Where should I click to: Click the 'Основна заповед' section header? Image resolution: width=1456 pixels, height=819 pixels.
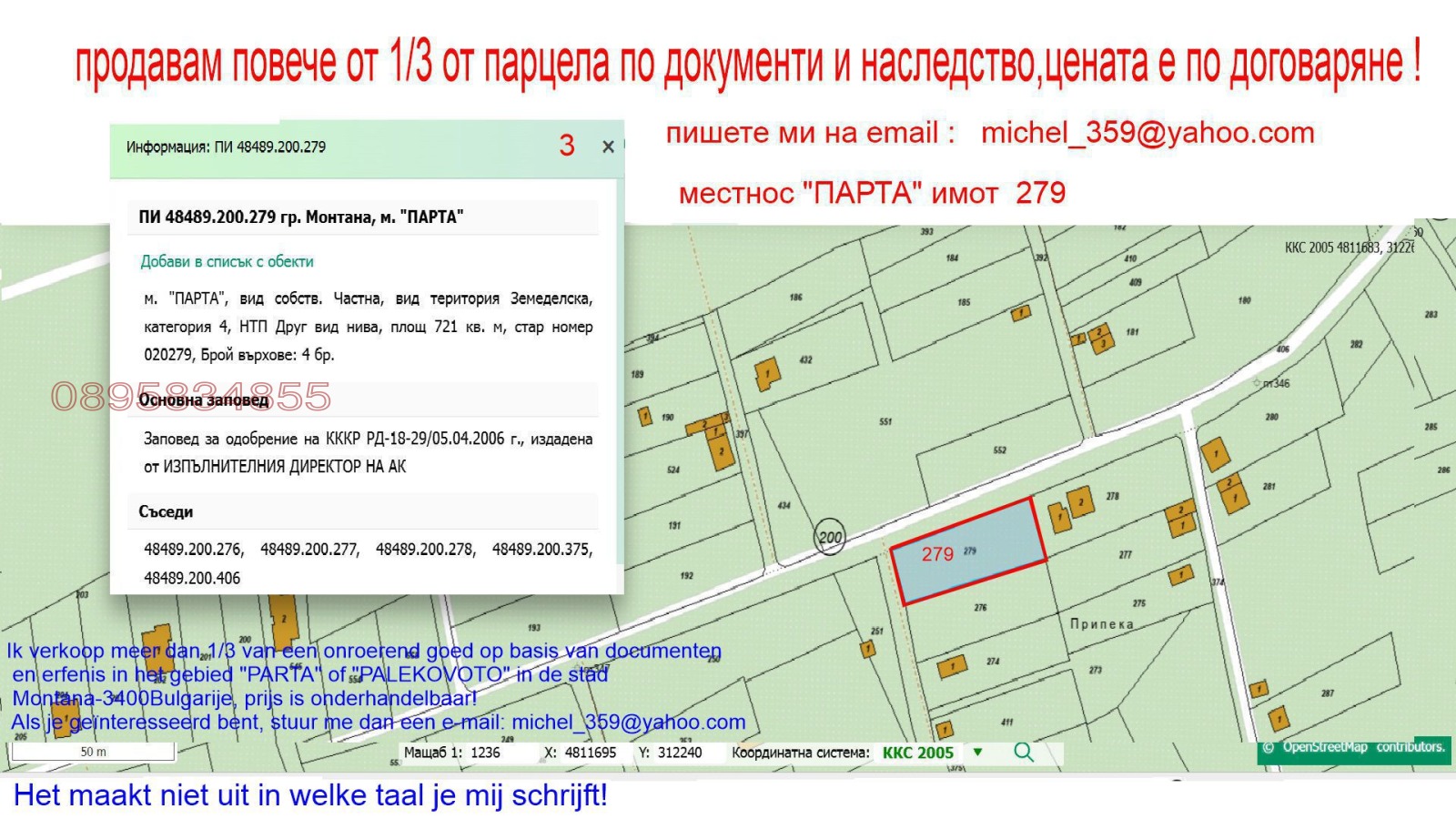pyautogui.click(x=204, y=399)
